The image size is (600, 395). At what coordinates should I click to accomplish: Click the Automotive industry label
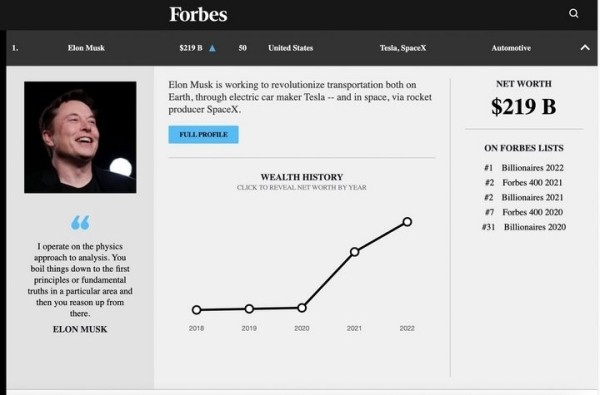(511, 48)
